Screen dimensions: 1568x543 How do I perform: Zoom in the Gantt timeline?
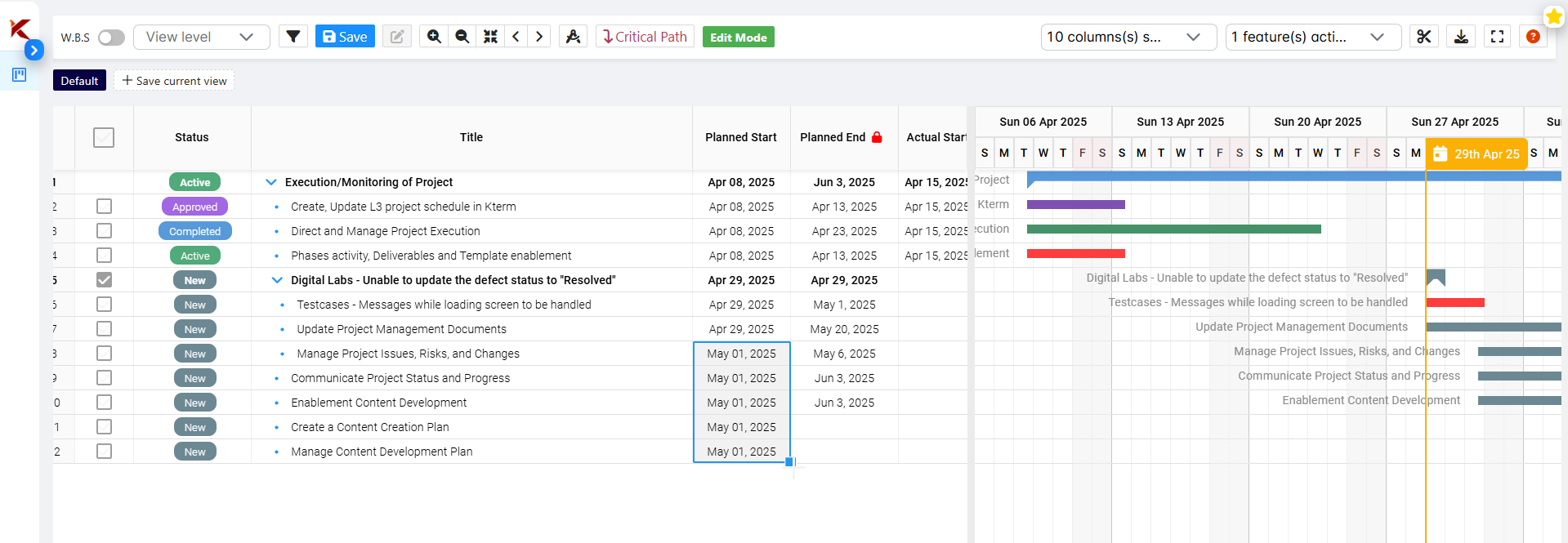(x=434, y=37)
